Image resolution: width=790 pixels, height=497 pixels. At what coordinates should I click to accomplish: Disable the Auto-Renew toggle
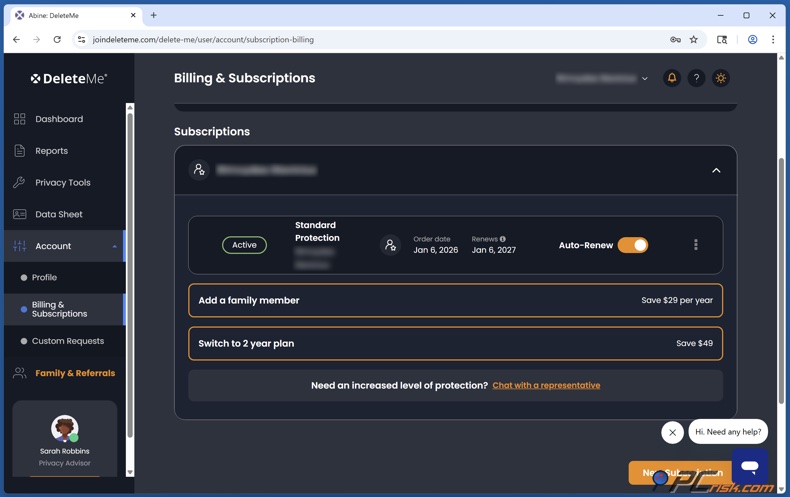(x=633, y=245)
